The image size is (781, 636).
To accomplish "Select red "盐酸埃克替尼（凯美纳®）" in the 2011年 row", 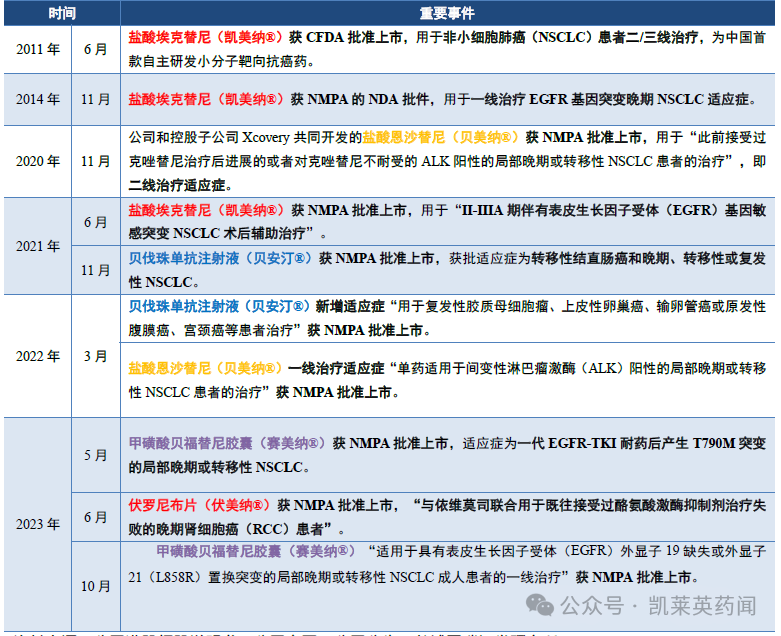I will pyautogui.click(x=206, y=37).
